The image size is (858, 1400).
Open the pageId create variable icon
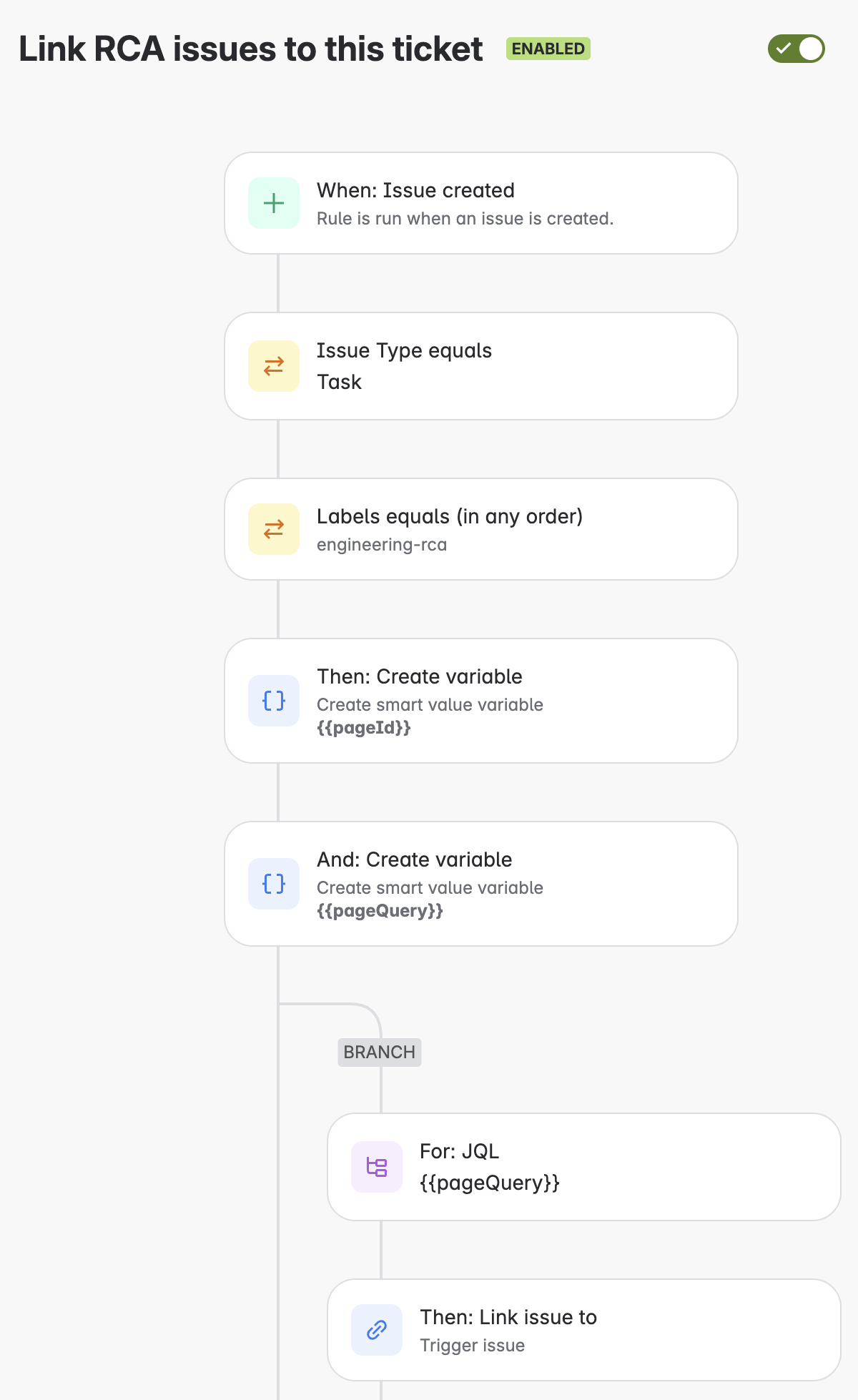273,701
